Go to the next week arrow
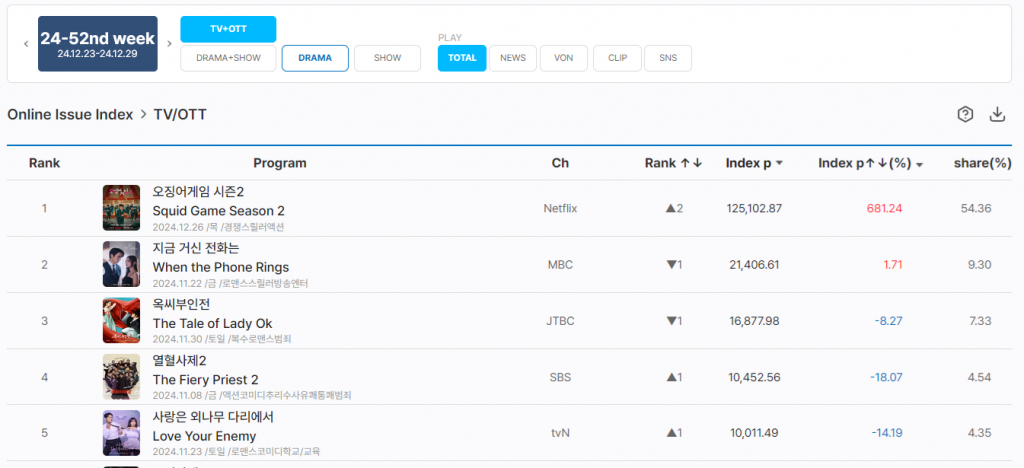This screenshot has width=1024, height=468. coord(169,44)
